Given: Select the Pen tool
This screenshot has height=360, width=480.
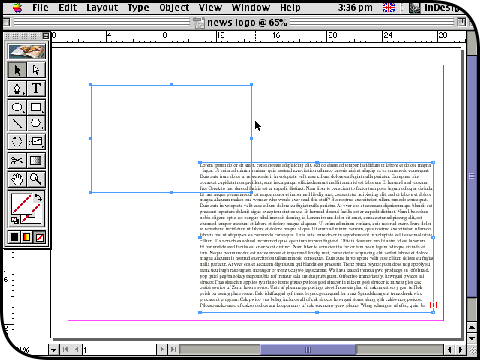Looking at the screenshot, I should click(x=17, y=89).
